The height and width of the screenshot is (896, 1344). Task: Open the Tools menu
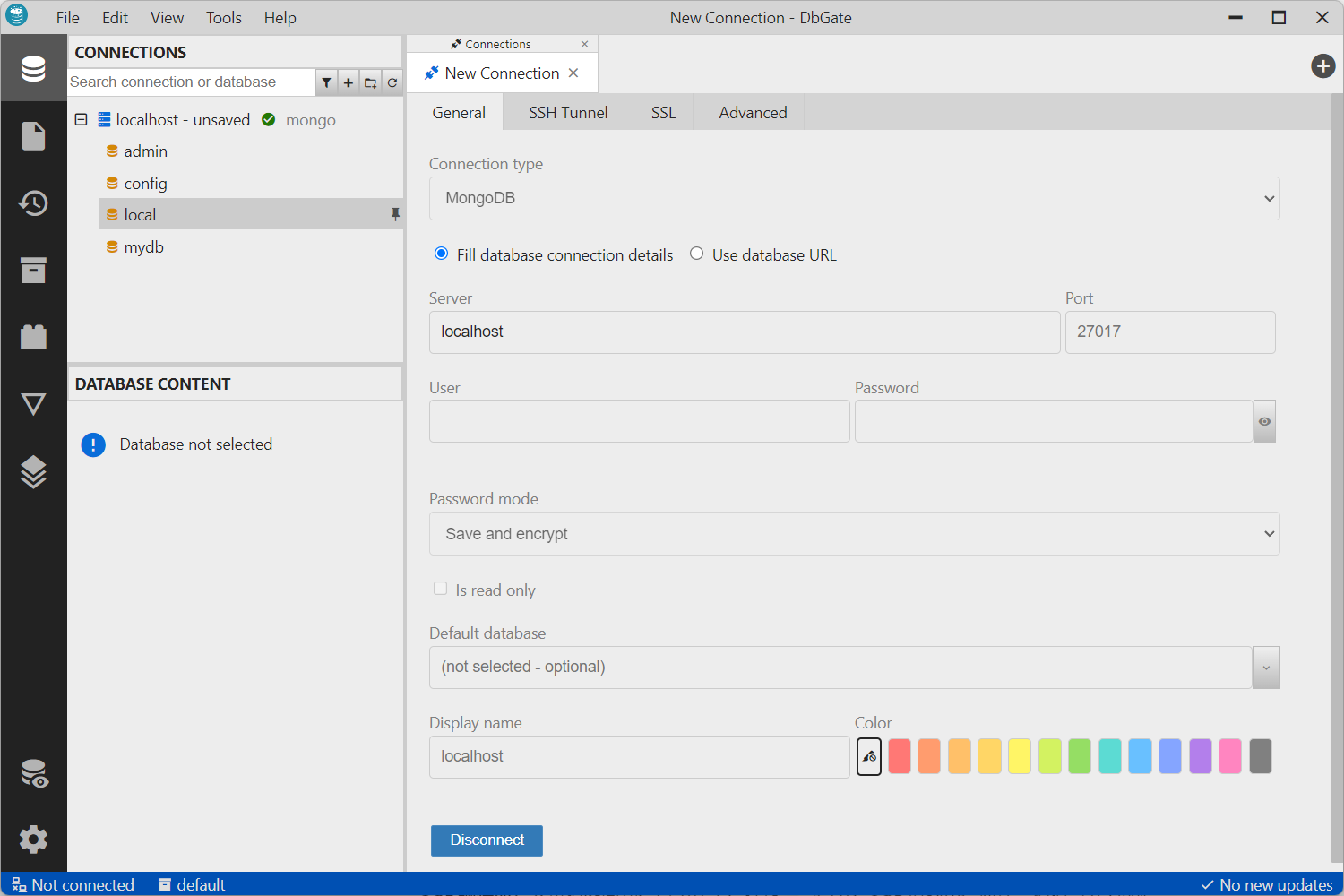coord(223,18)
